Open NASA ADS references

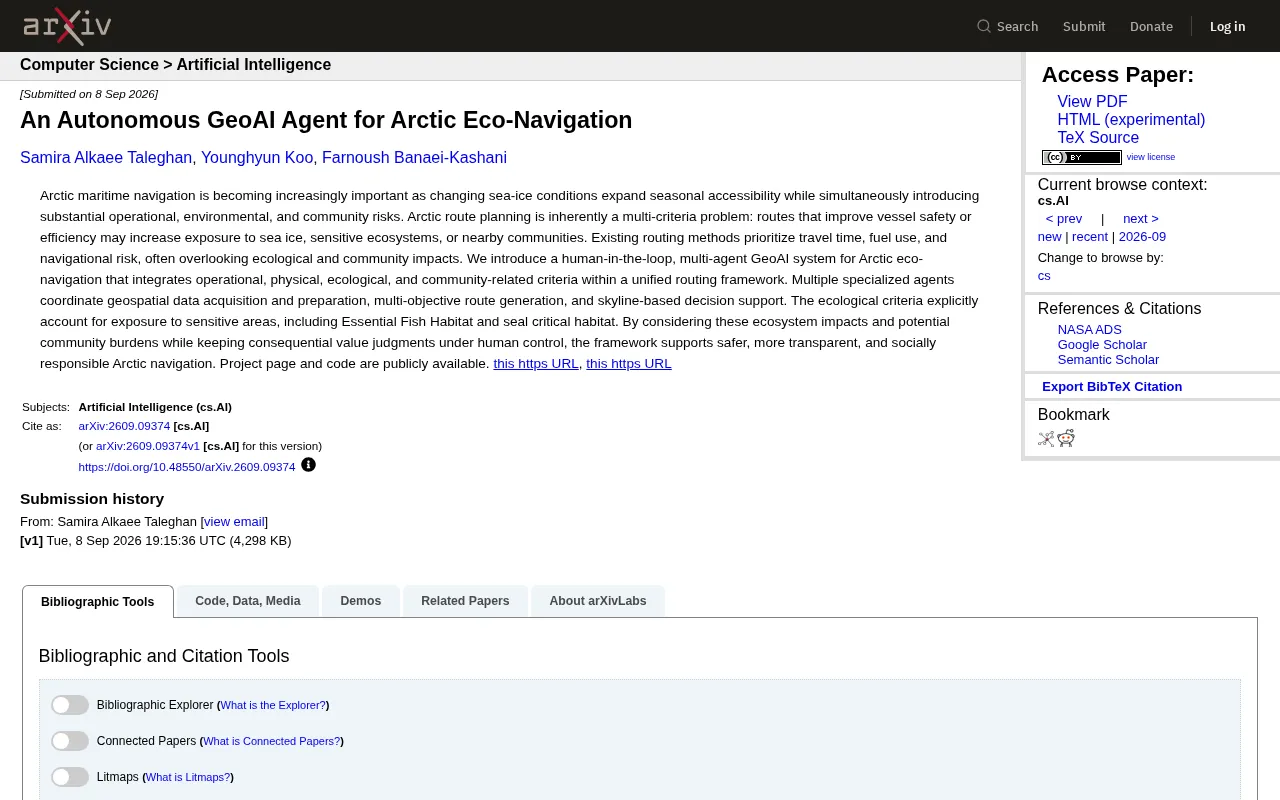[x=1090, y=330]
